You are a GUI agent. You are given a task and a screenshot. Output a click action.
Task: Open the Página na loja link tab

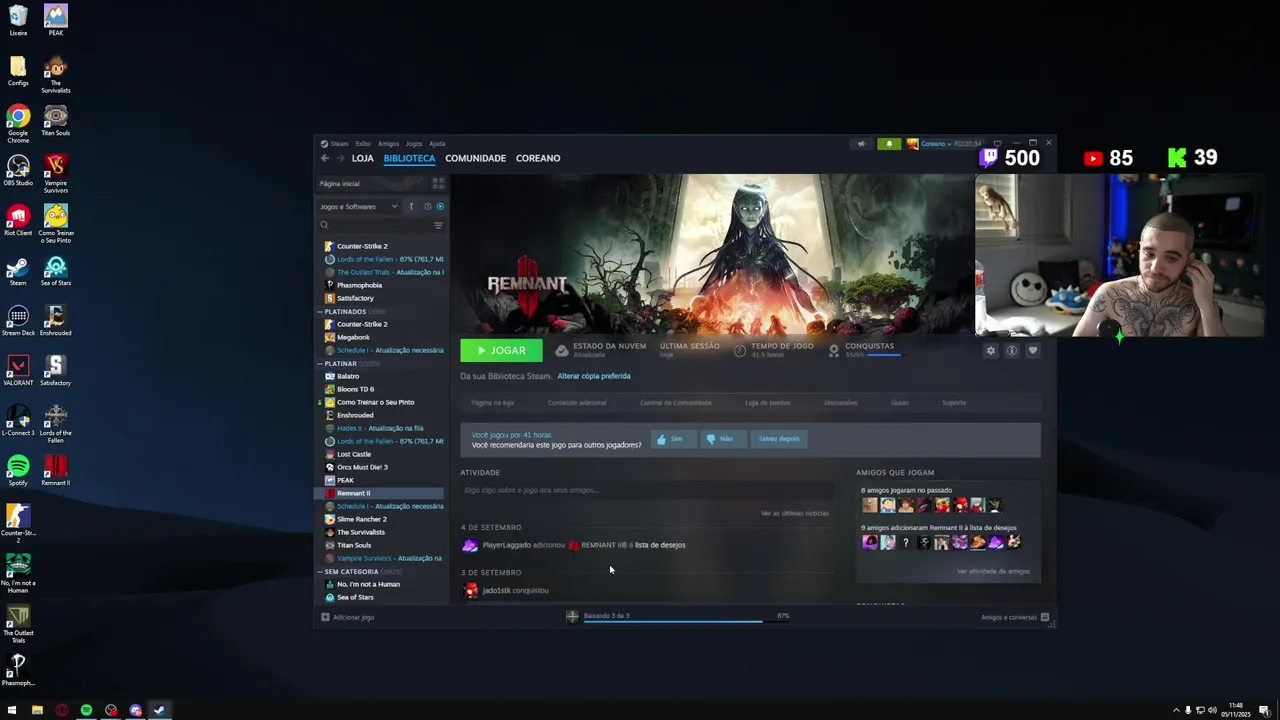click(492, 403)
